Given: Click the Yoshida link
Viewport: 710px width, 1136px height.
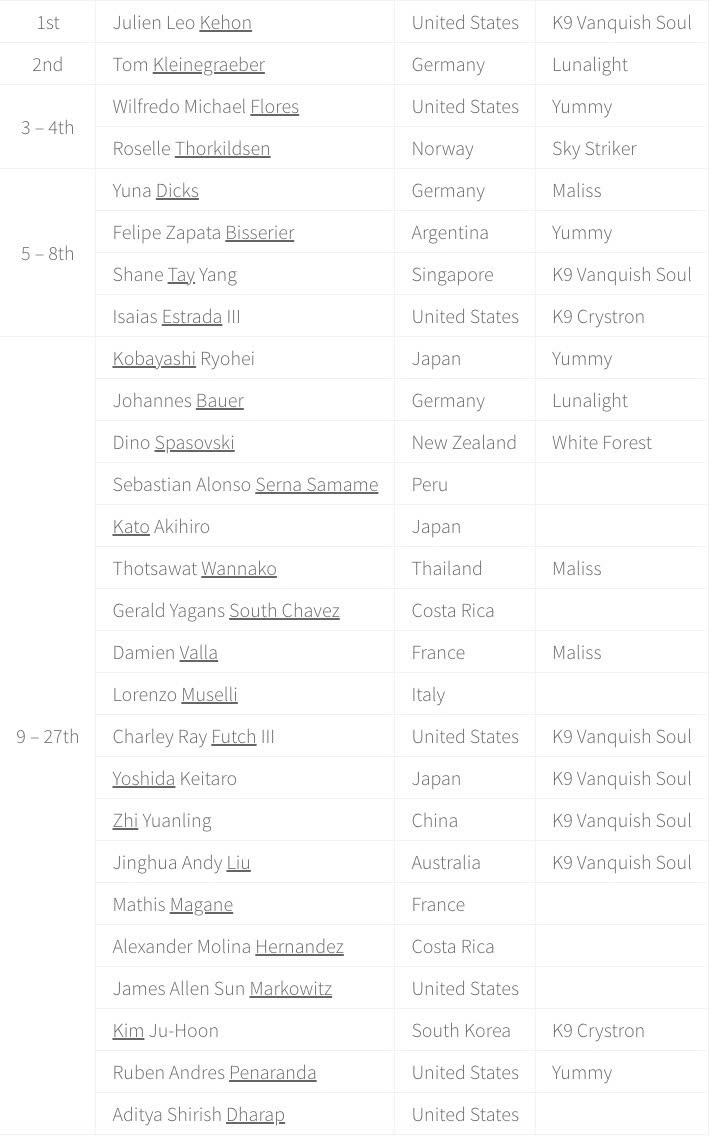Looking at the screenshot, I should click(143, 778).
